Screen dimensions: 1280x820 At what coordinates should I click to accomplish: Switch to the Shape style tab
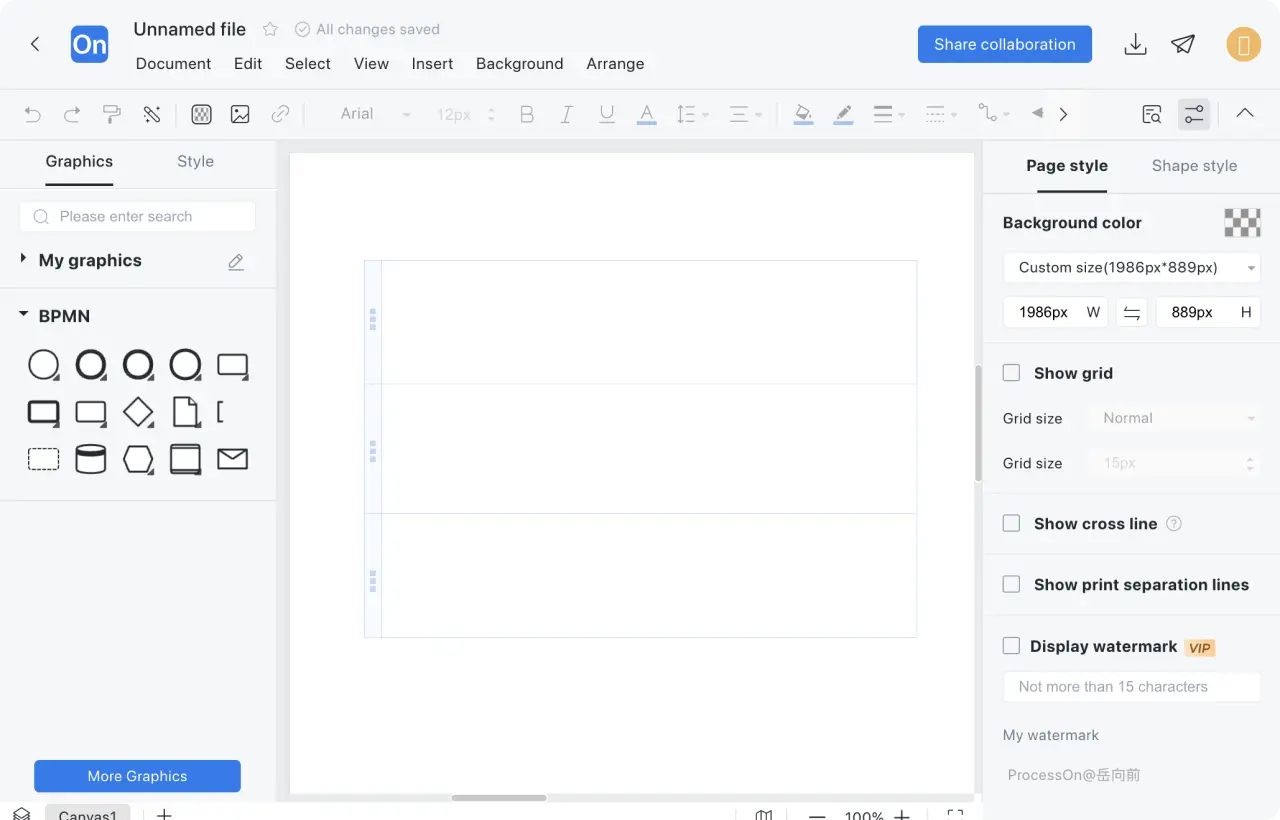[1194, 166]
